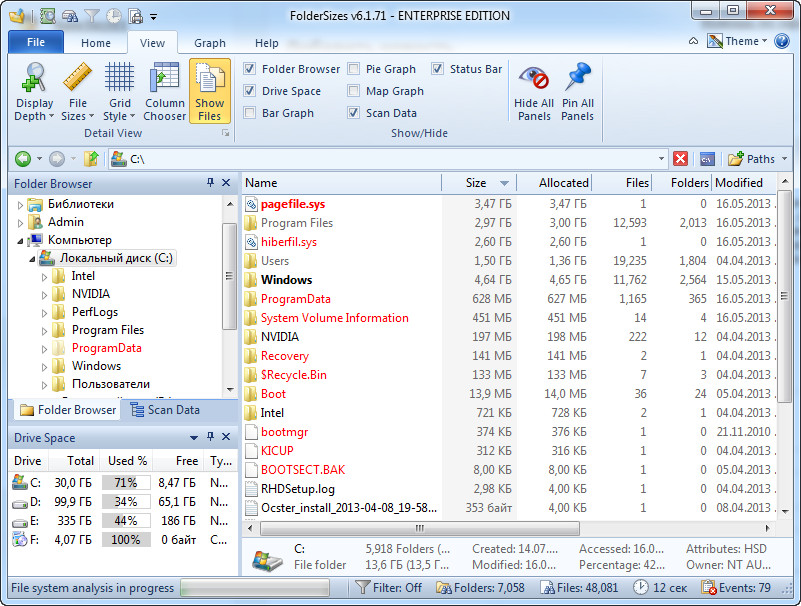Expand the Admin tree node
The height and width of the screenshot is (606, 801).
pos(20,223)
